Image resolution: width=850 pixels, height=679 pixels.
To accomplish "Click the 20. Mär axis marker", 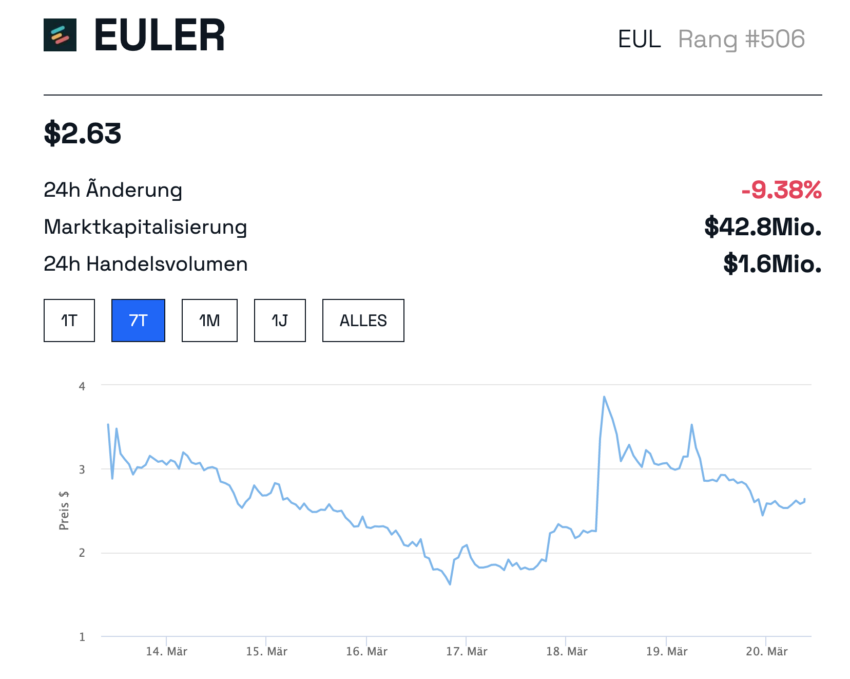I will click(767, 651).
